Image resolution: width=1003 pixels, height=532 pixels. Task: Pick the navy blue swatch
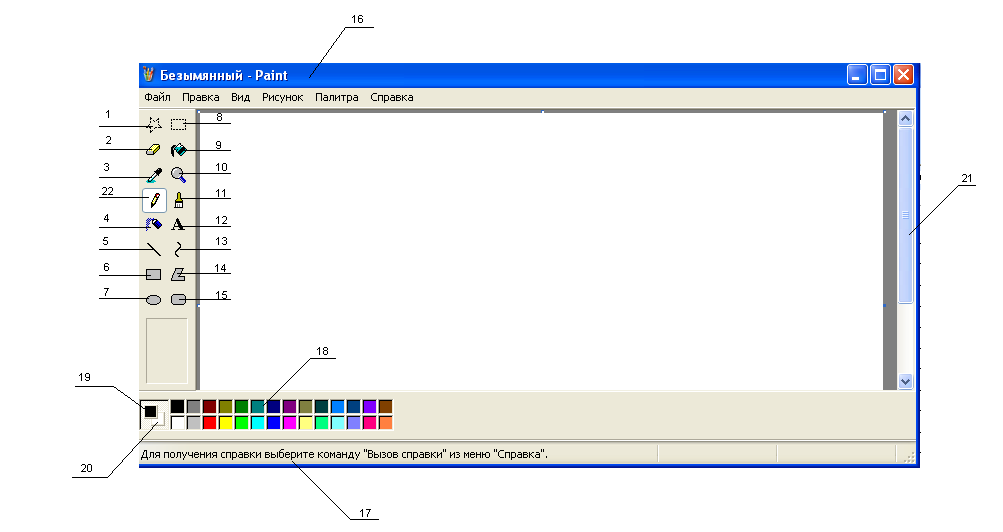click(273, 407)
